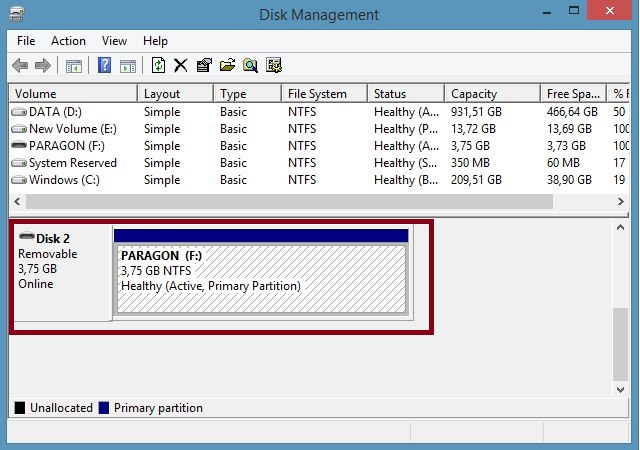
Task: Click the Disk Management title bar app icon
Action: tap(17, 14)
